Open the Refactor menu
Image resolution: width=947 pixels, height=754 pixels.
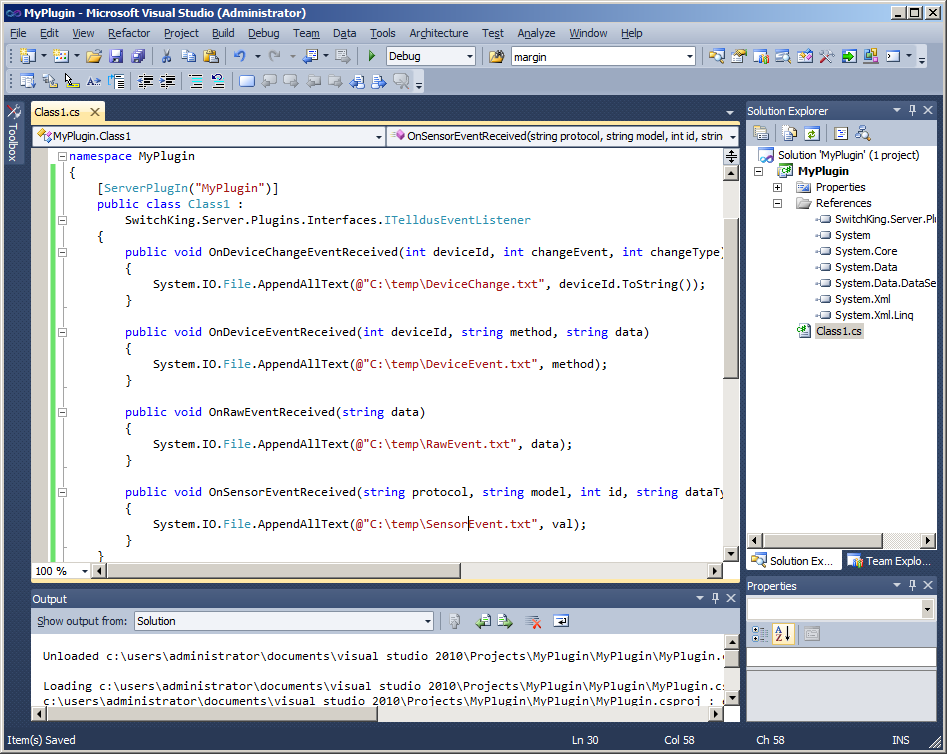(x=129, y=33)
